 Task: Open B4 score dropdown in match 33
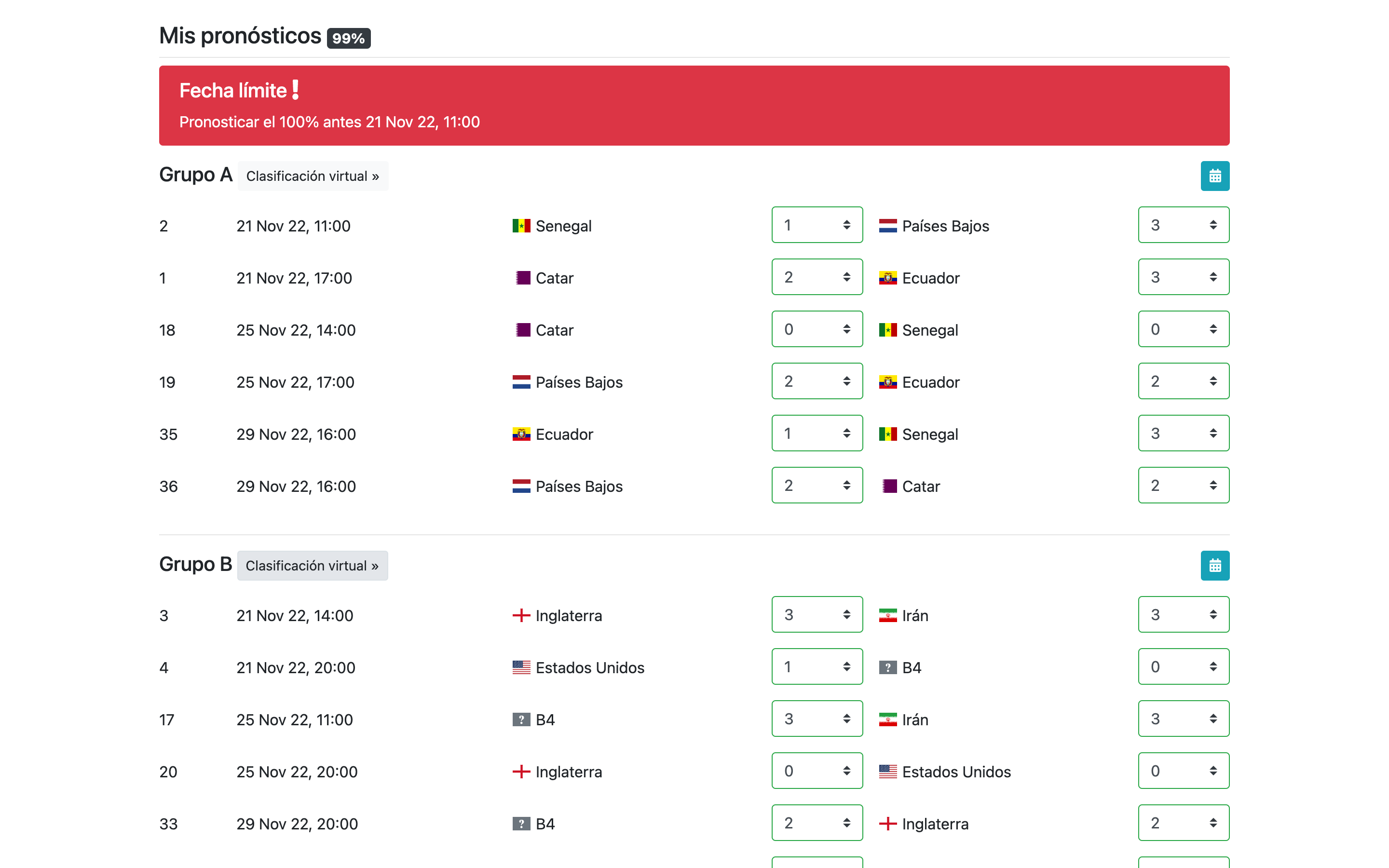817,823
